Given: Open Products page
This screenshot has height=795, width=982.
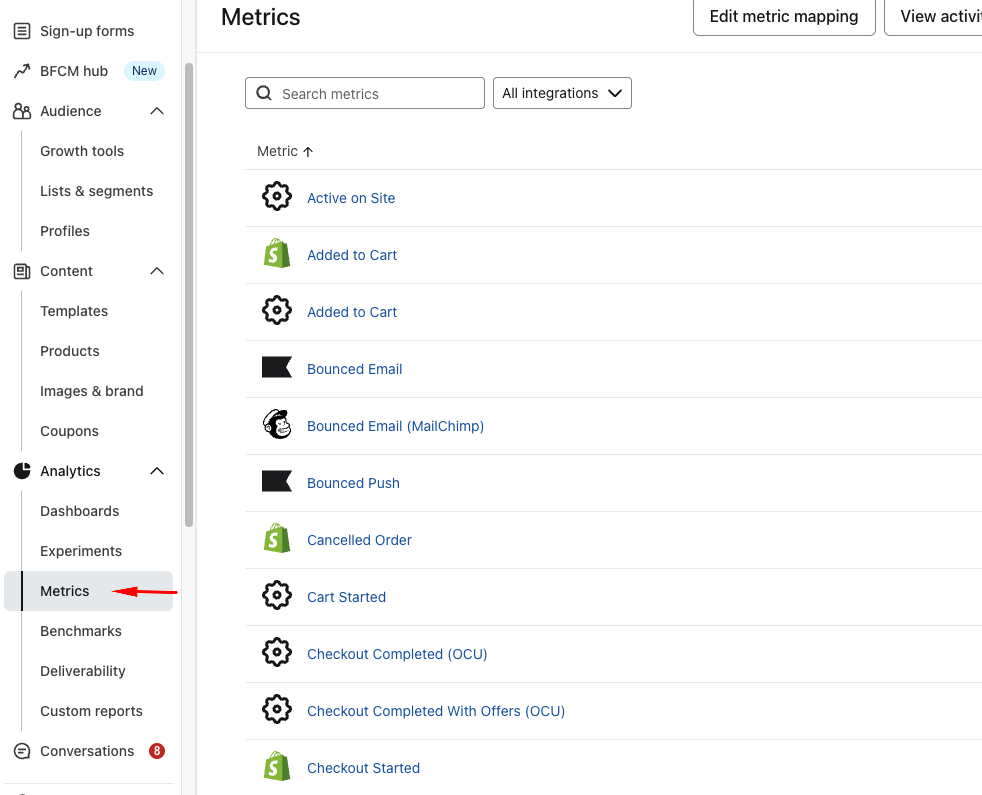Looking at the screenshot, I should point(70,351).
